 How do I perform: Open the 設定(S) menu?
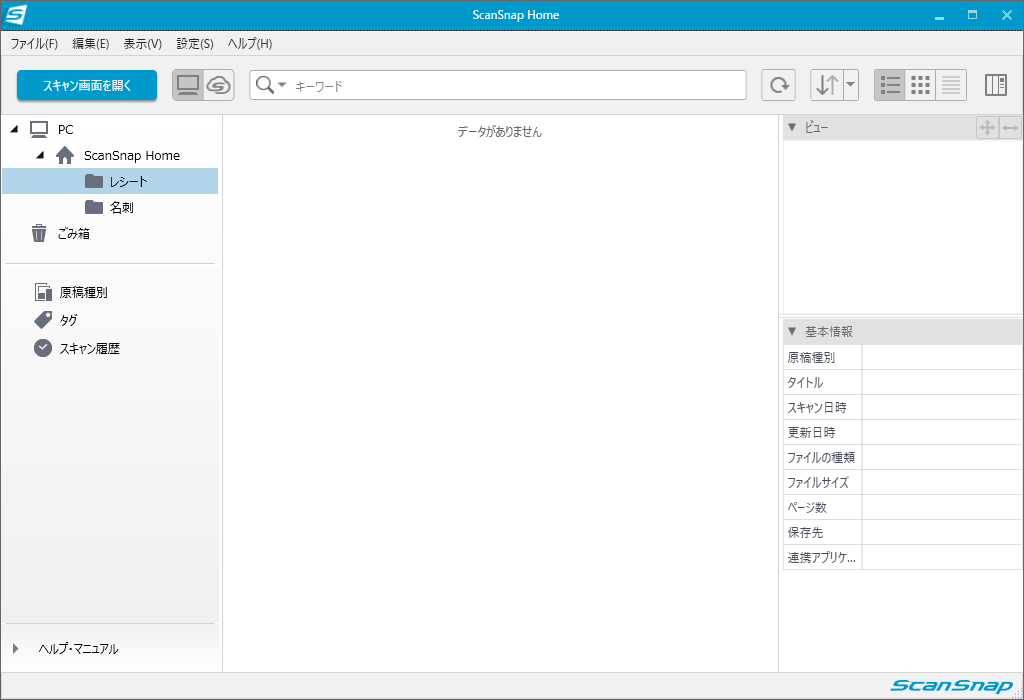tap(195, 44)
